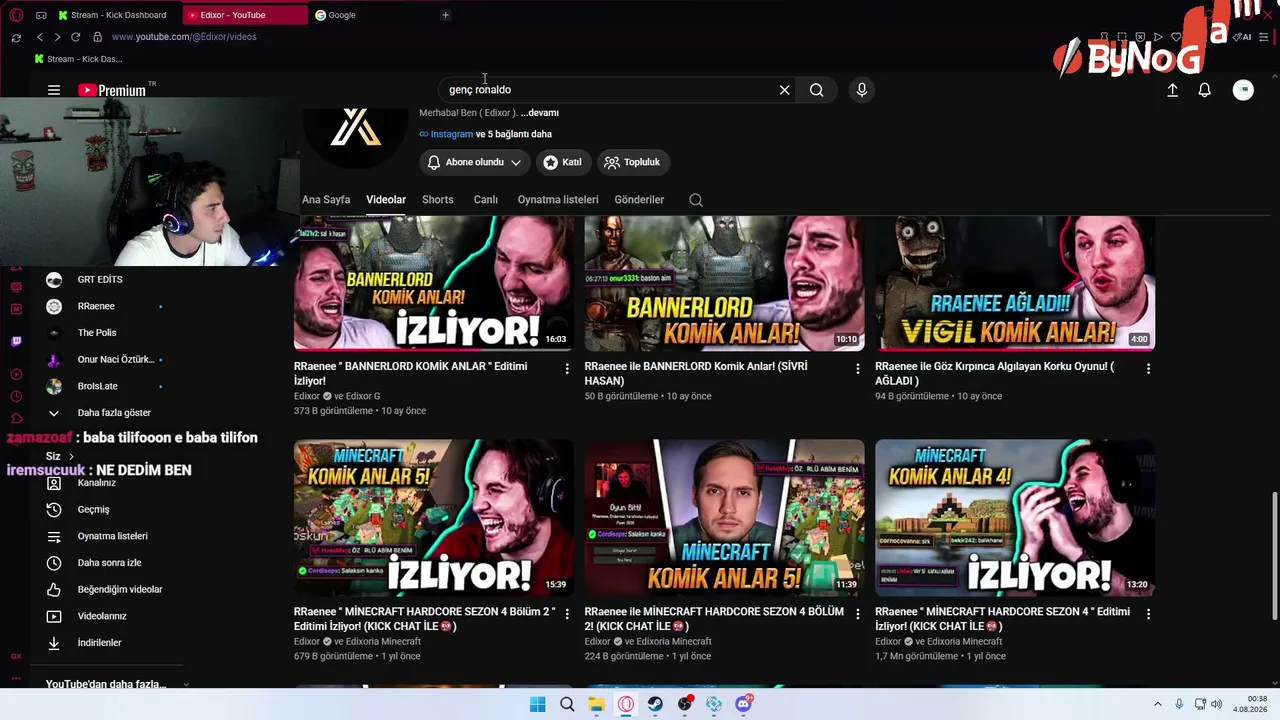Open the BANNERLORD Komik Anlar 10:10 thumbnail
This screenshot has width=1280, height=720.
click(x=724, y=283)
